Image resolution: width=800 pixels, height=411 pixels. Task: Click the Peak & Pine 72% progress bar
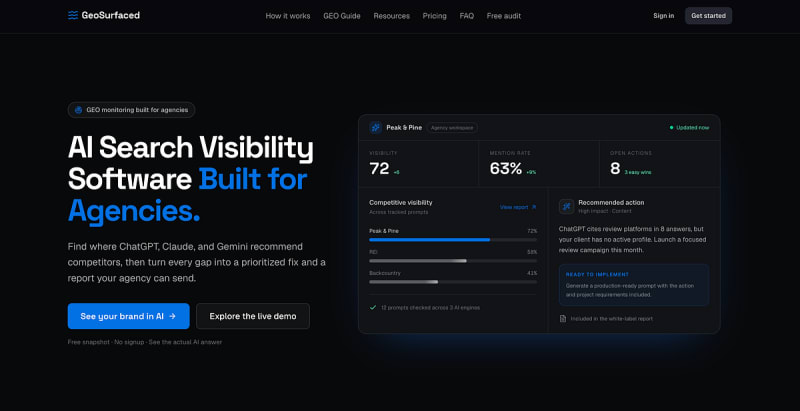[453, 239]
